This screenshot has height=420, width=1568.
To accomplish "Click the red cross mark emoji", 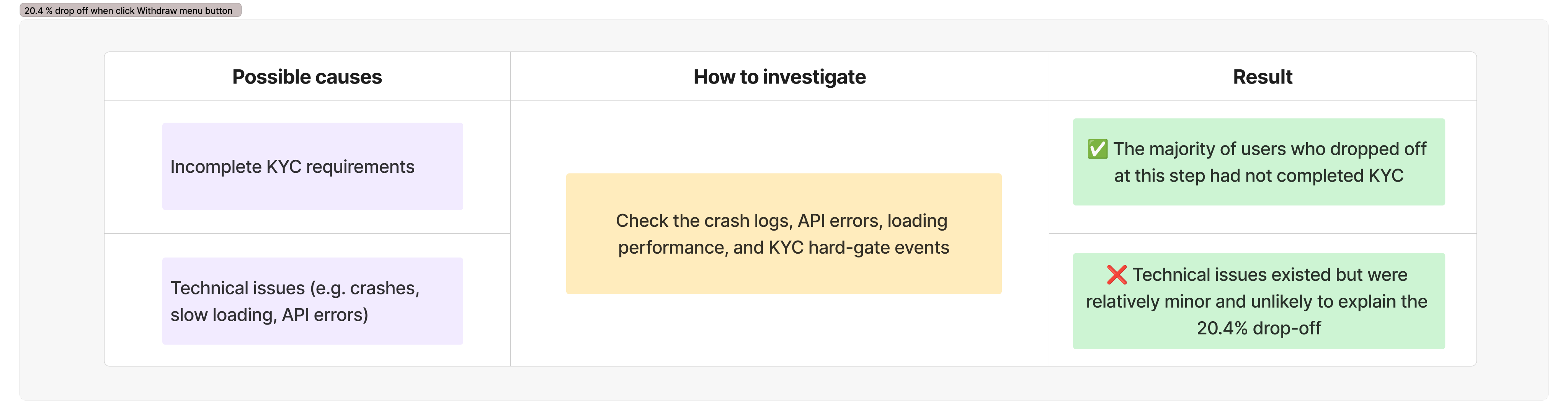I will coord(1116,275).
